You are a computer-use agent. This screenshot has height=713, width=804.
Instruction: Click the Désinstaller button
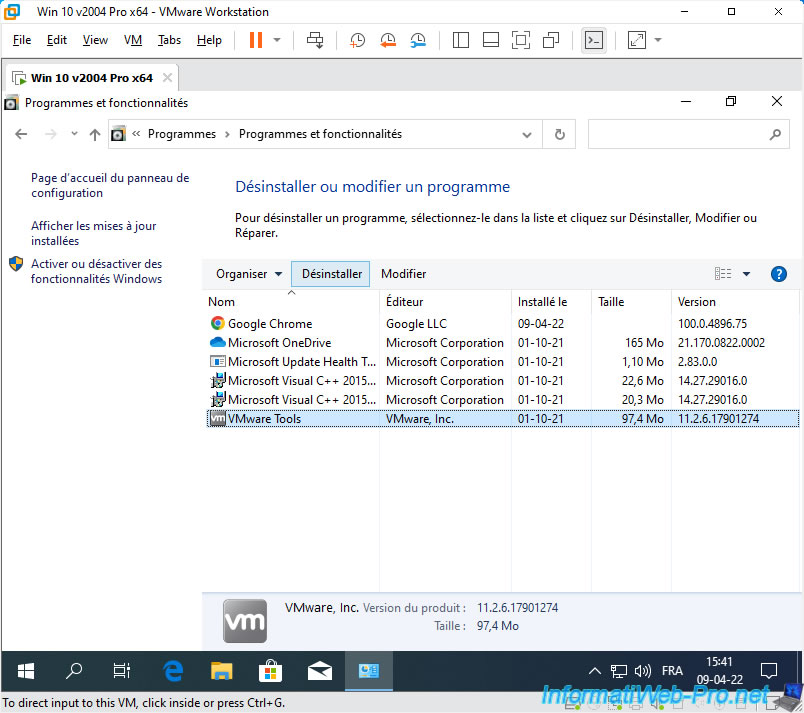tap(331, 274)
